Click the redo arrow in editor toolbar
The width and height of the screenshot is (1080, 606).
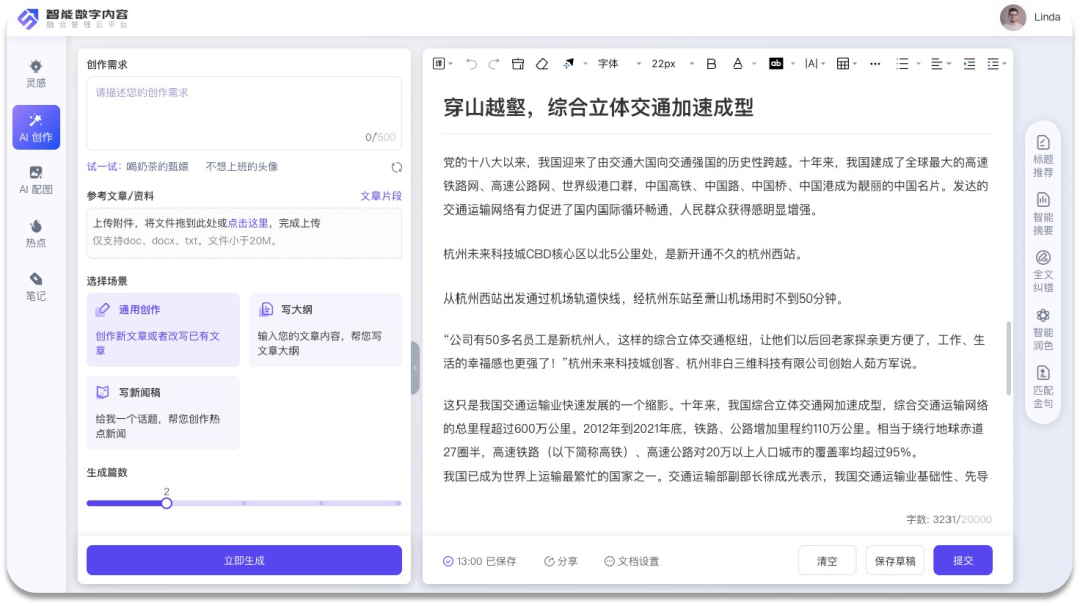(494, 64)
